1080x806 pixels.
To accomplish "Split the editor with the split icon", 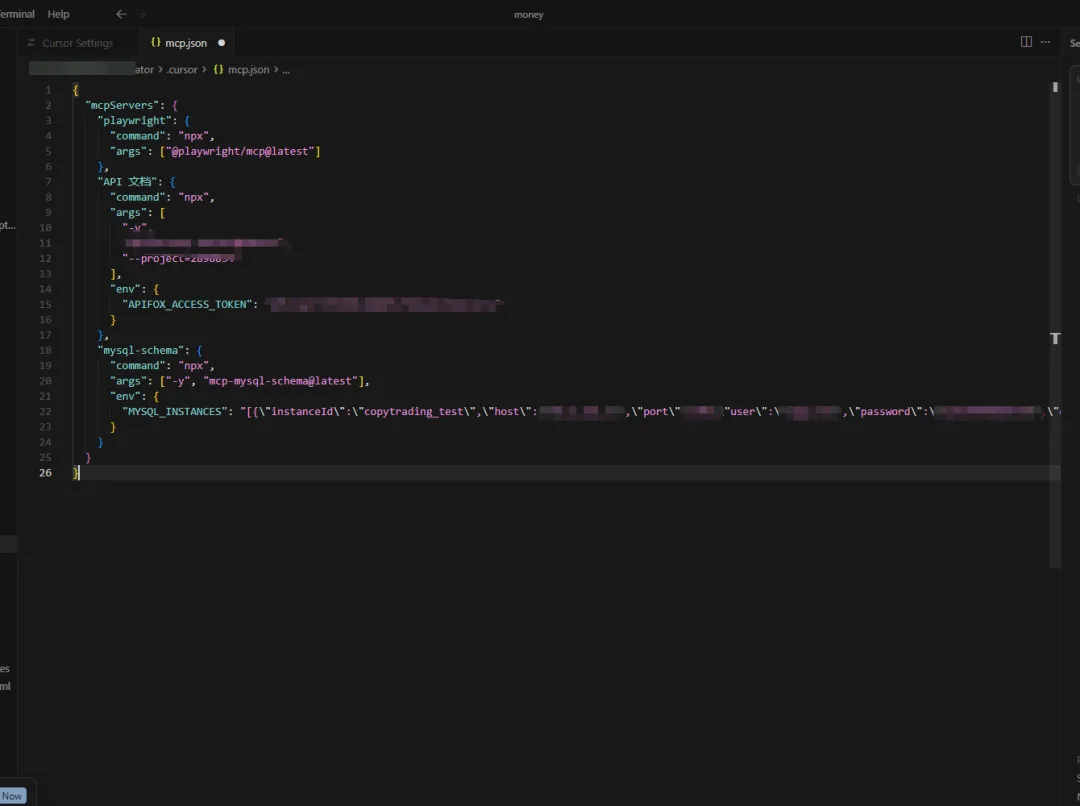I will coord(1026,42).
